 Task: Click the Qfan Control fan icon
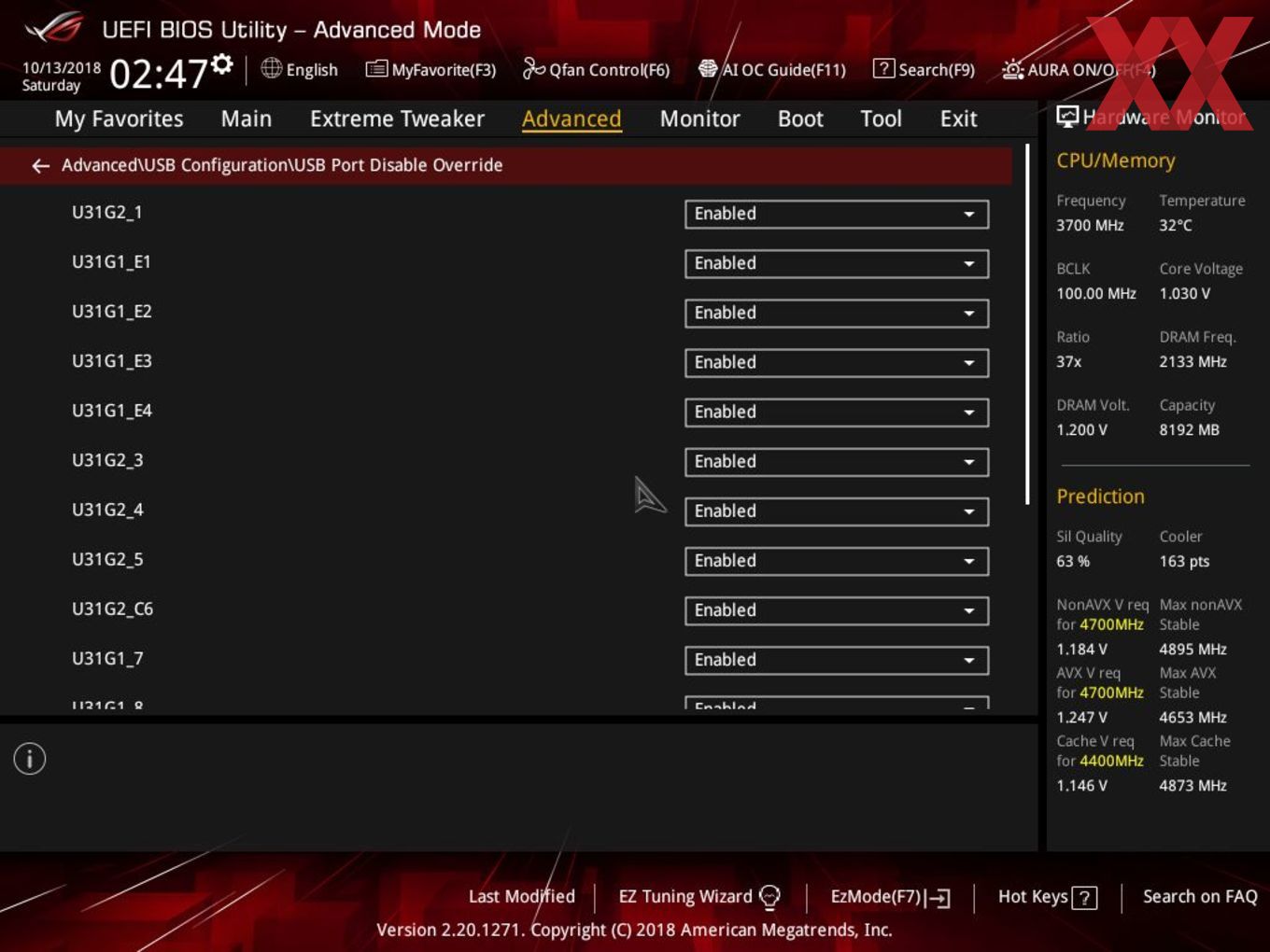click(533, 68)
